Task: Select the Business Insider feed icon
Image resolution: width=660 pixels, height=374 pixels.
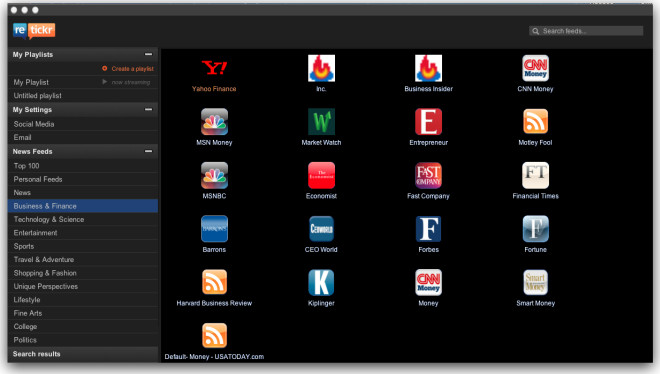Action: 428,68
